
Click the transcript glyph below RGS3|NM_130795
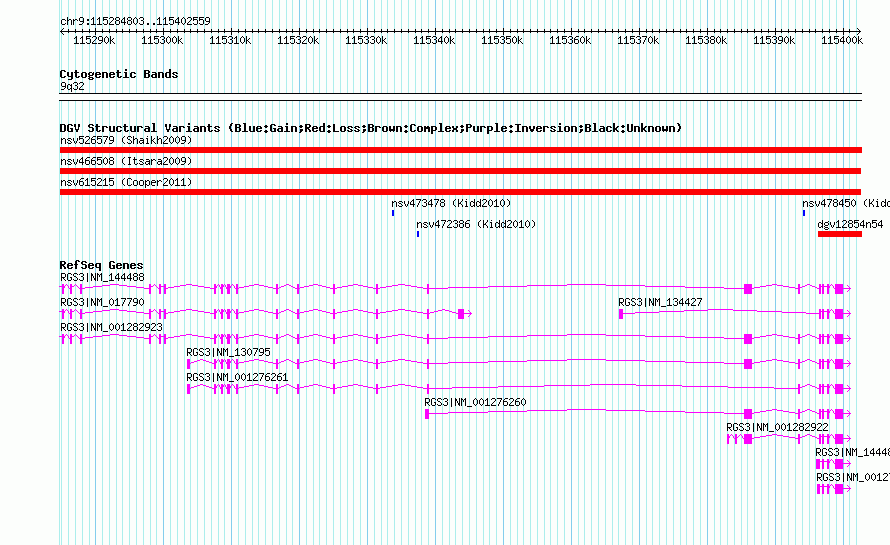coord(519,364)
